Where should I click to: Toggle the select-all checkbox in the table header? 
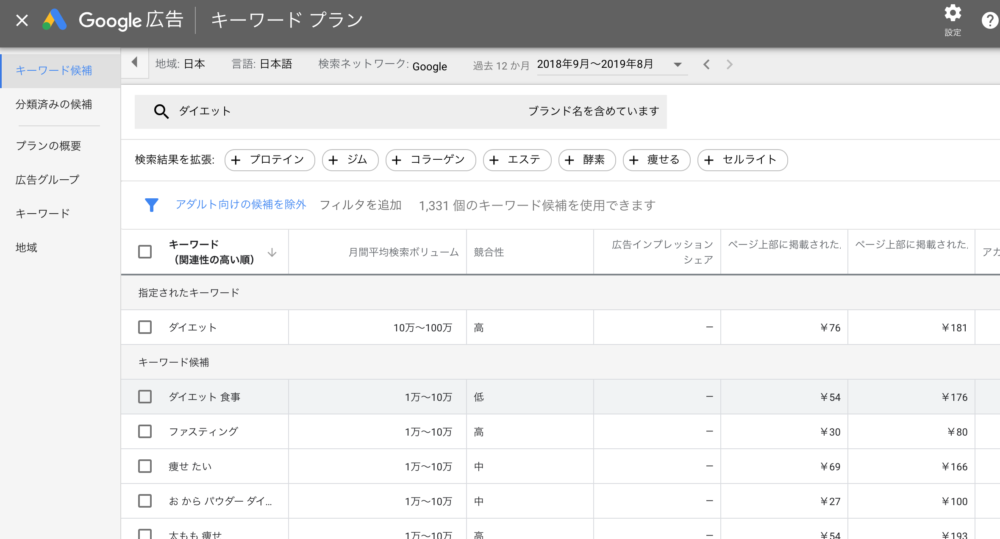point(145,252)
